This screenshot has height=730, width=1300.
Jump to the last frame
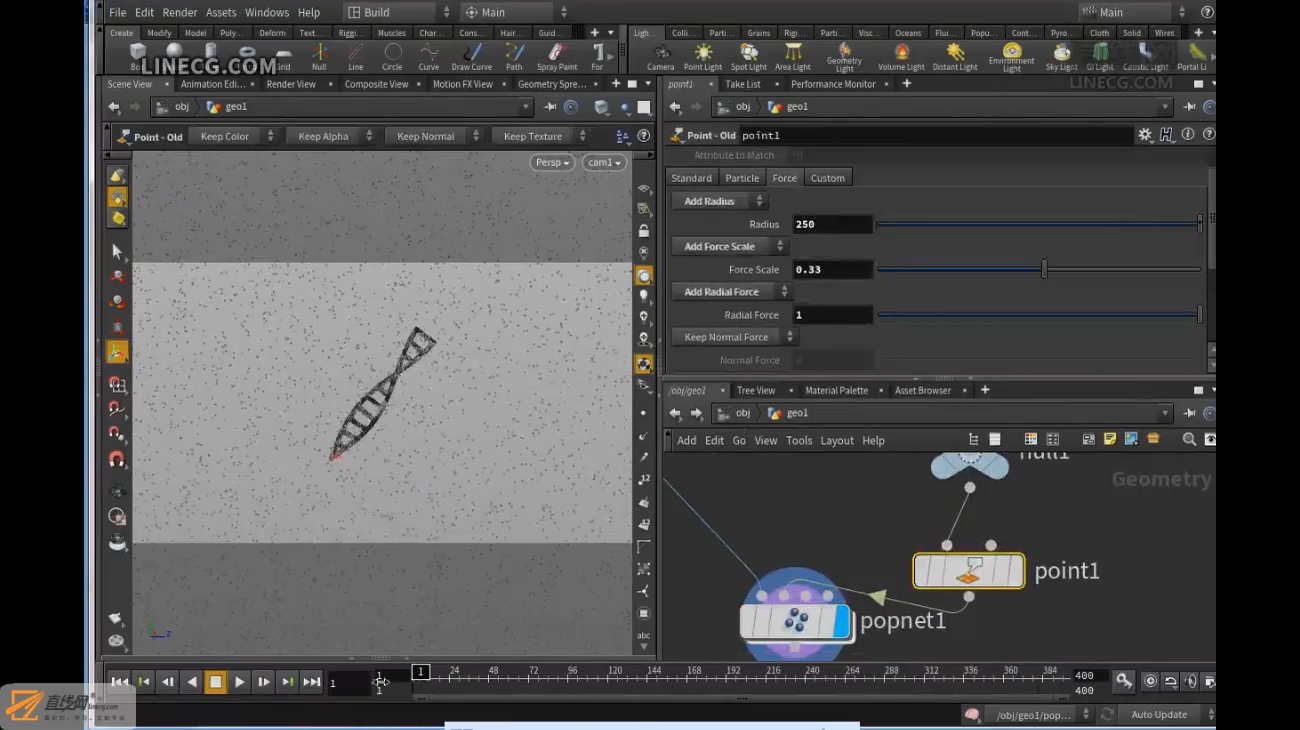click(312, 682)
